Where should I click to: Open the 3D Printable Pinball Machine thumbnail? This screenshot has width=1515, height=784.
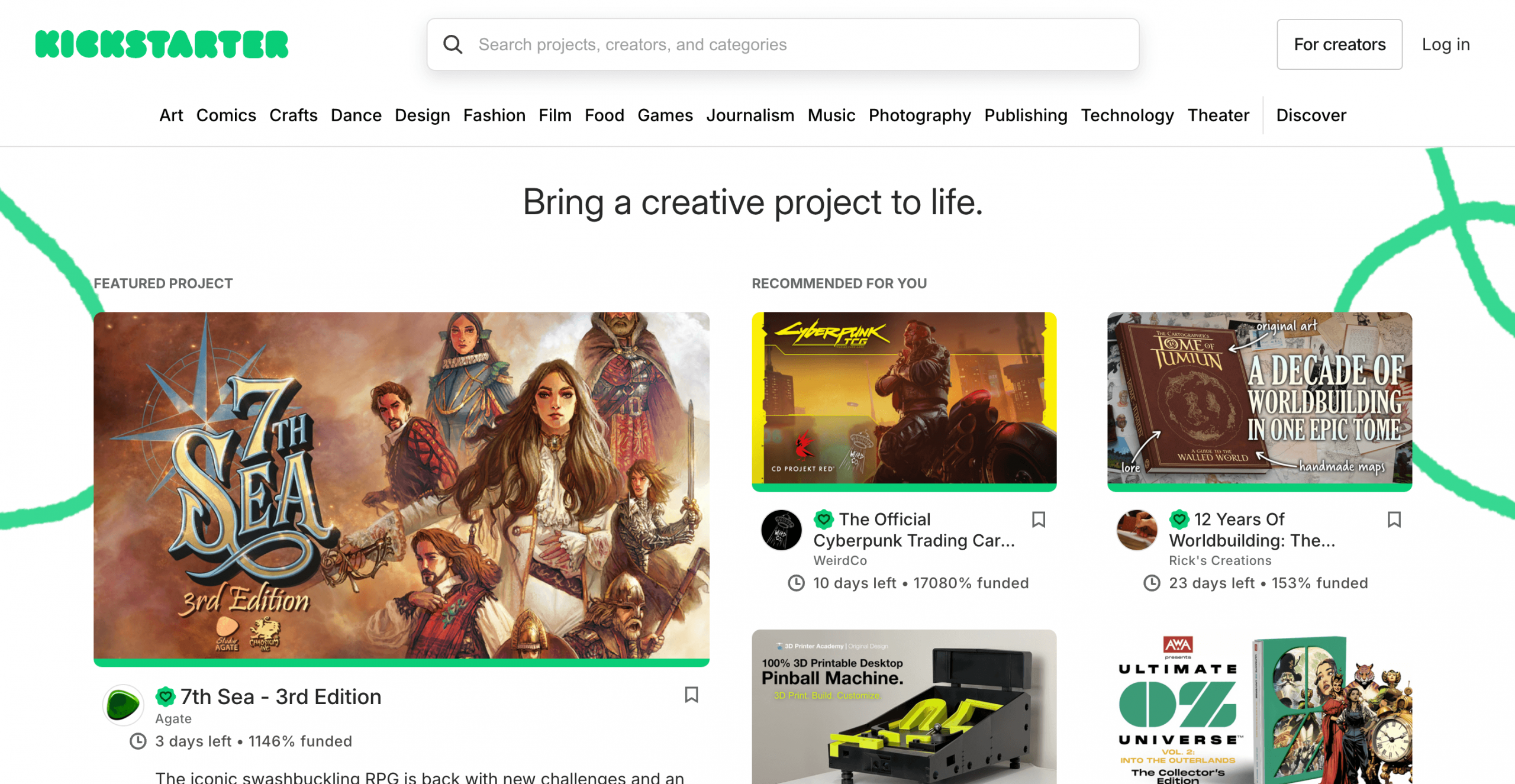(904, 706)
